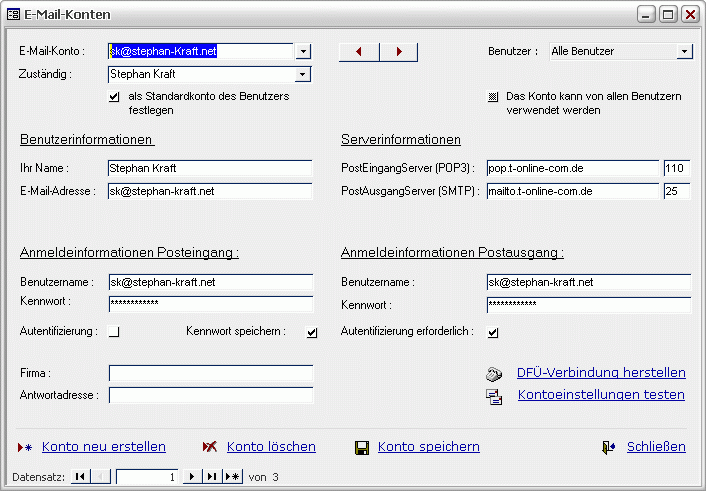Click the 'Kontoeinstellungen testen' link
The height and width of the screenshot is (491, 706).
pyautogui.click(x=600, y=395)
